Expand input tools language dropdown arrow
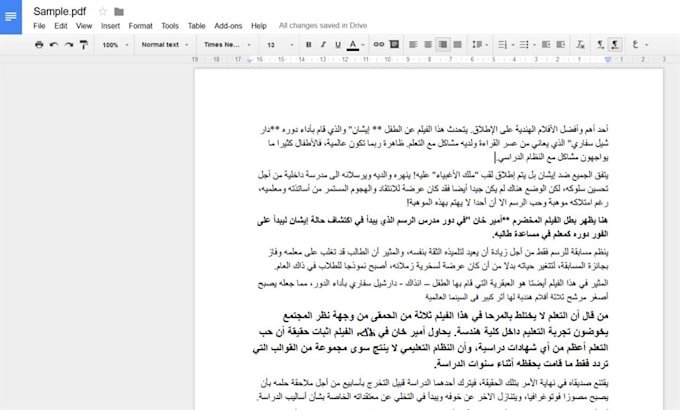680x410 pixels. click(646, 45)
